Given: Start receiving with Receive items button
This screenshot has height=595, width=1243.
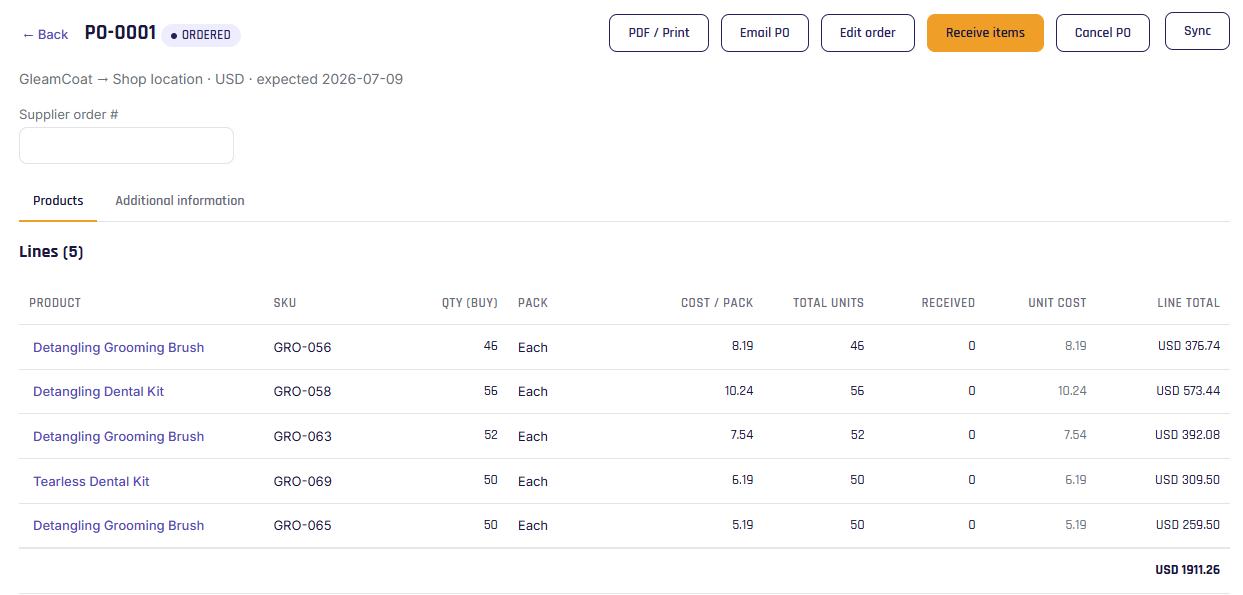Looking at the screenshot, I should tap(985, 32).
